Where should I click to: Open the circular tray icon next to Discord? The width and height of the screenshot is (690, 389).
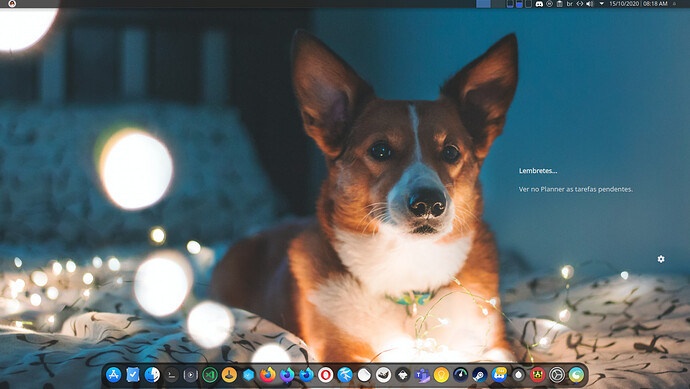549,4
